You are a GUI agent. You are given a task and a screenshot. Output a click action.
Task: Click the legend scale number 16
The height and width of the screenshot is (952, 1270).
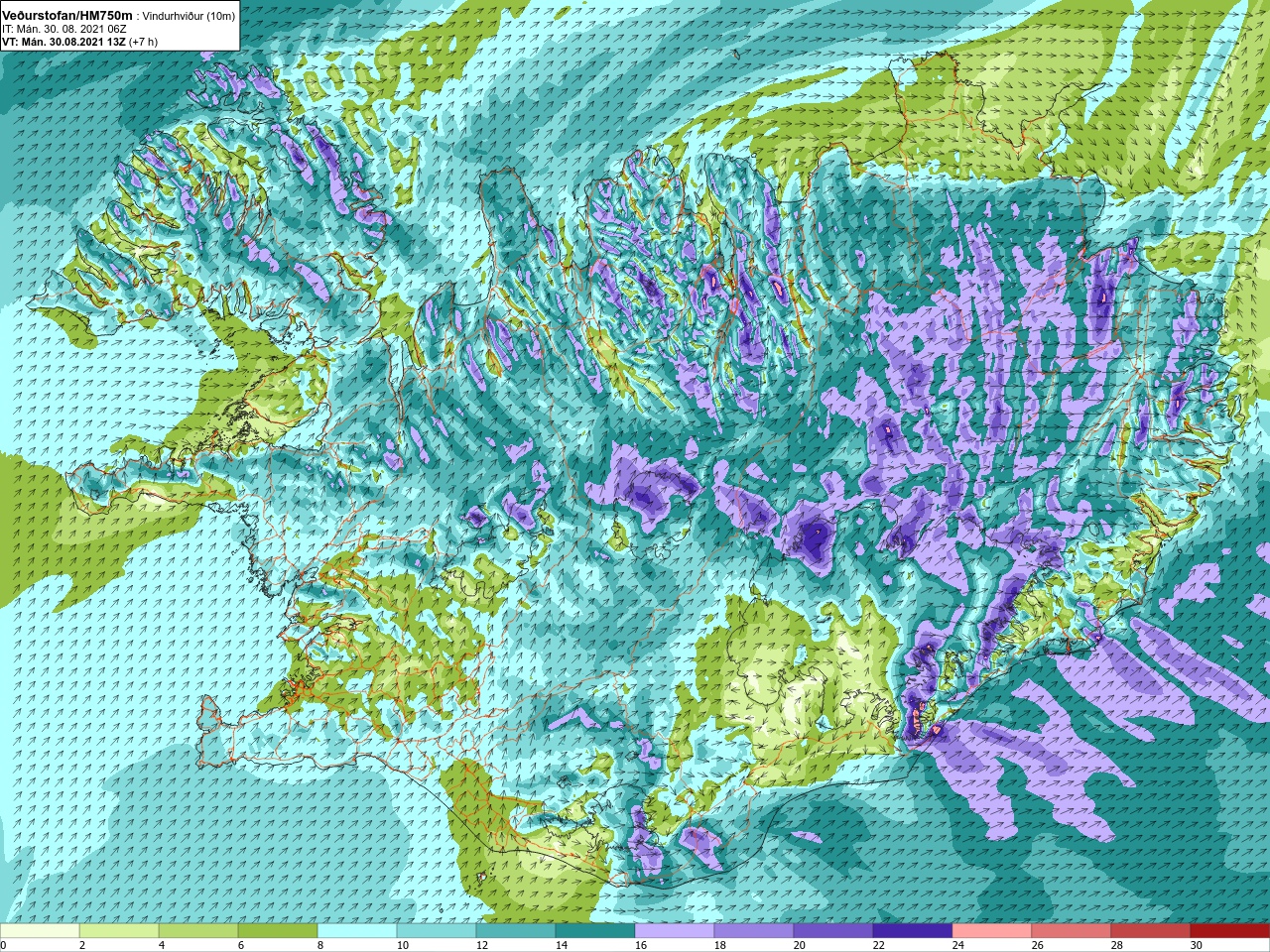(x=641, y=946)
